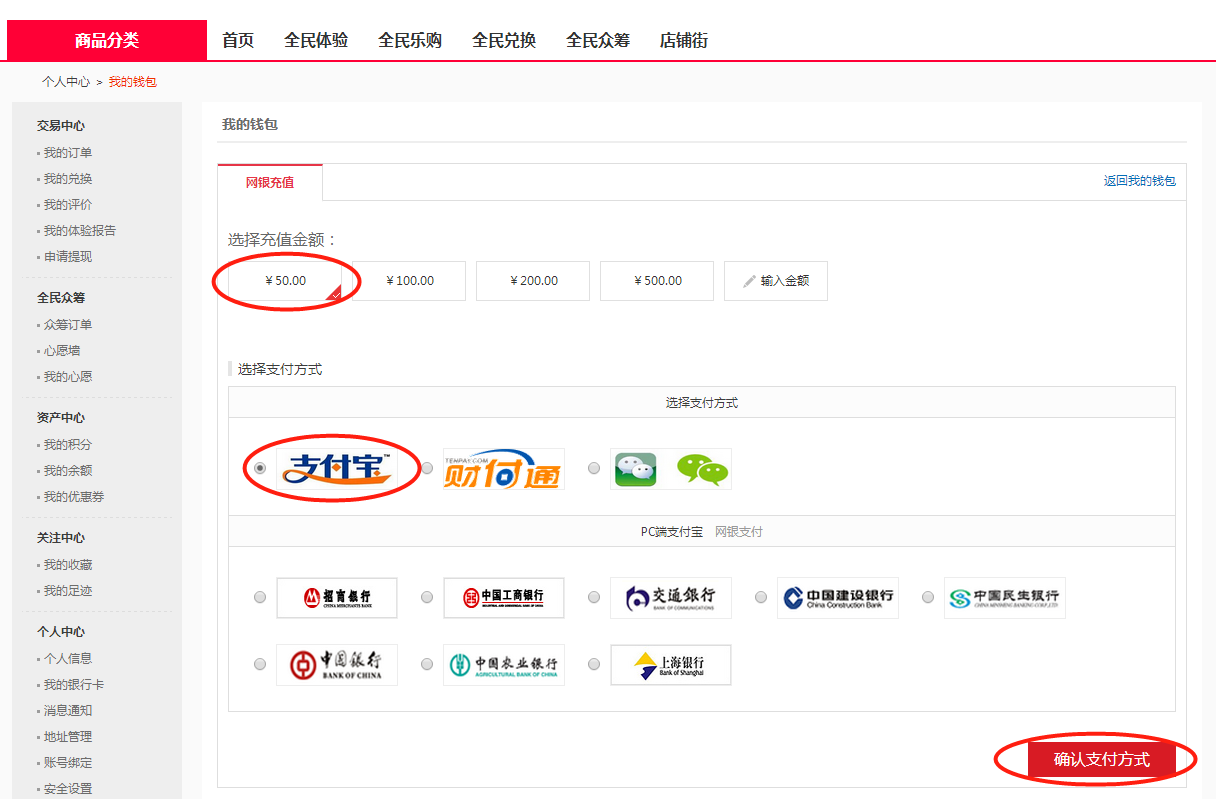Screen dimensions: 1216x799
Task: Choose the ¥100.00 recharge amount
Action: point(410,281)
